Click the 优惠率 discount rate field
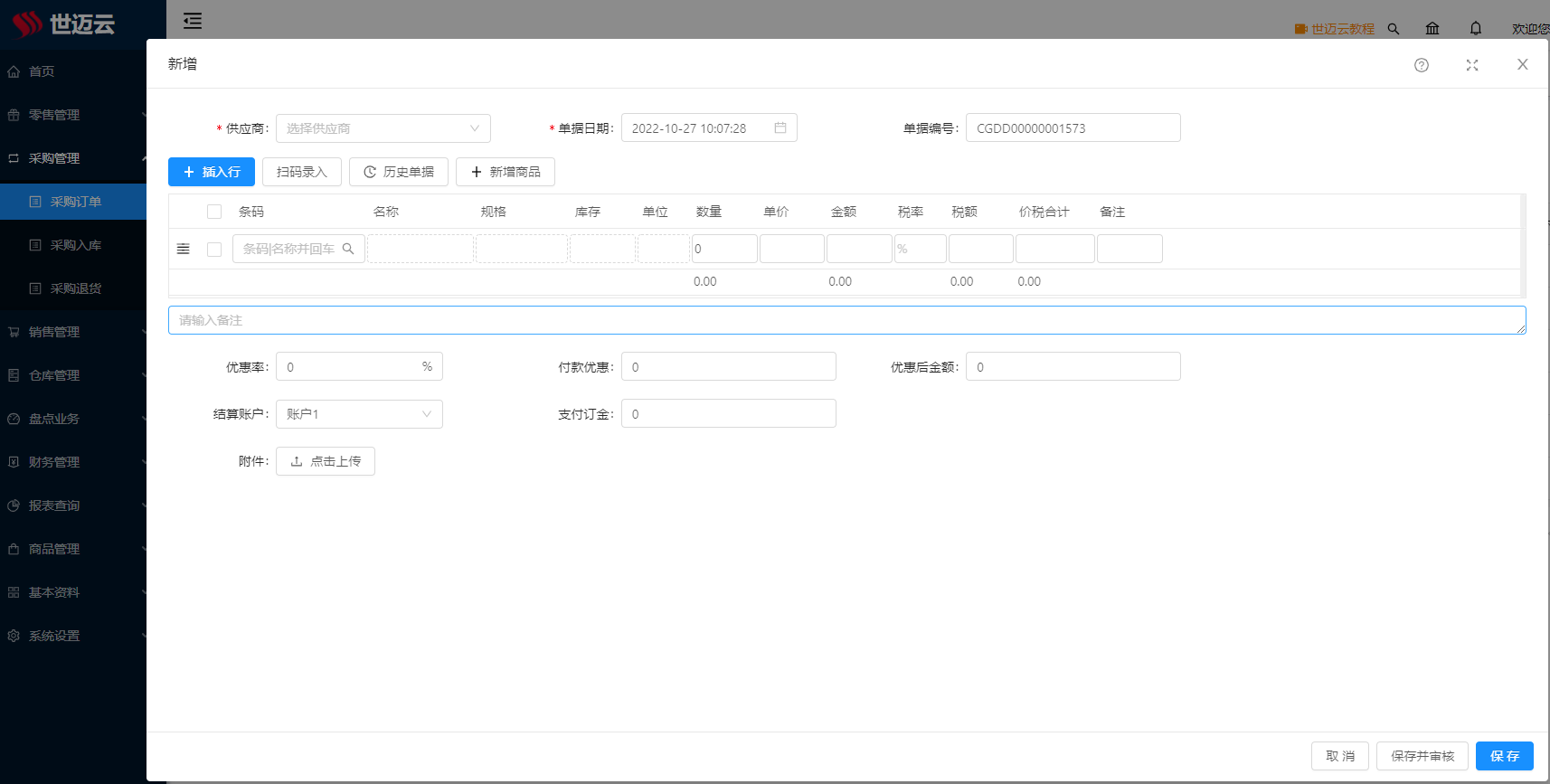This screenshot has width=1550, height=784. pos(359,366)
